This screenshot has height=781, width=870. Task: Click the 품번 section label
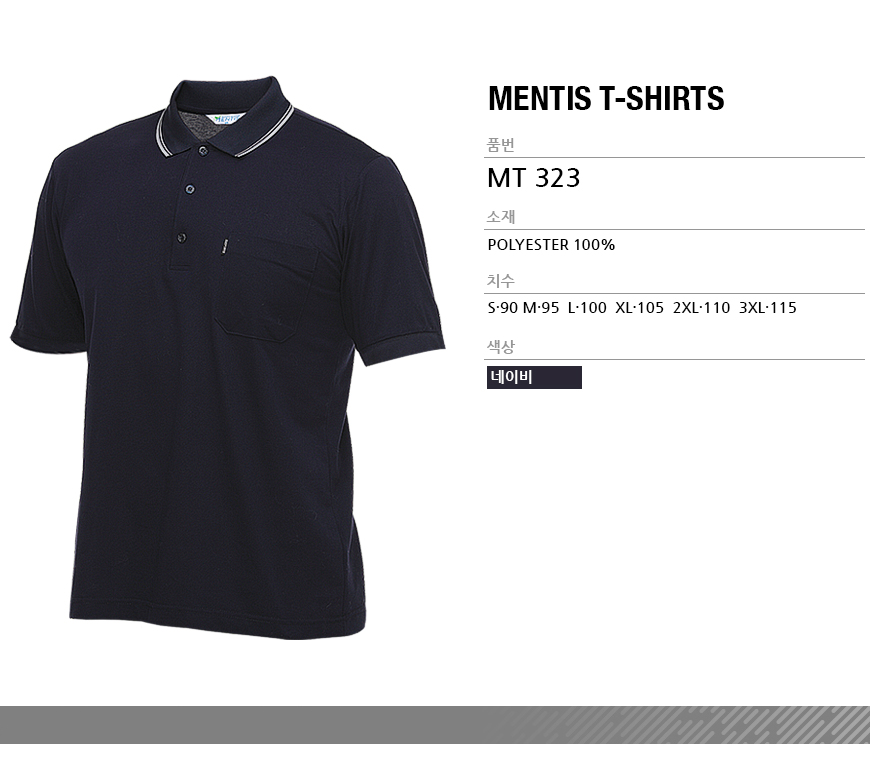tap(500, 145)
